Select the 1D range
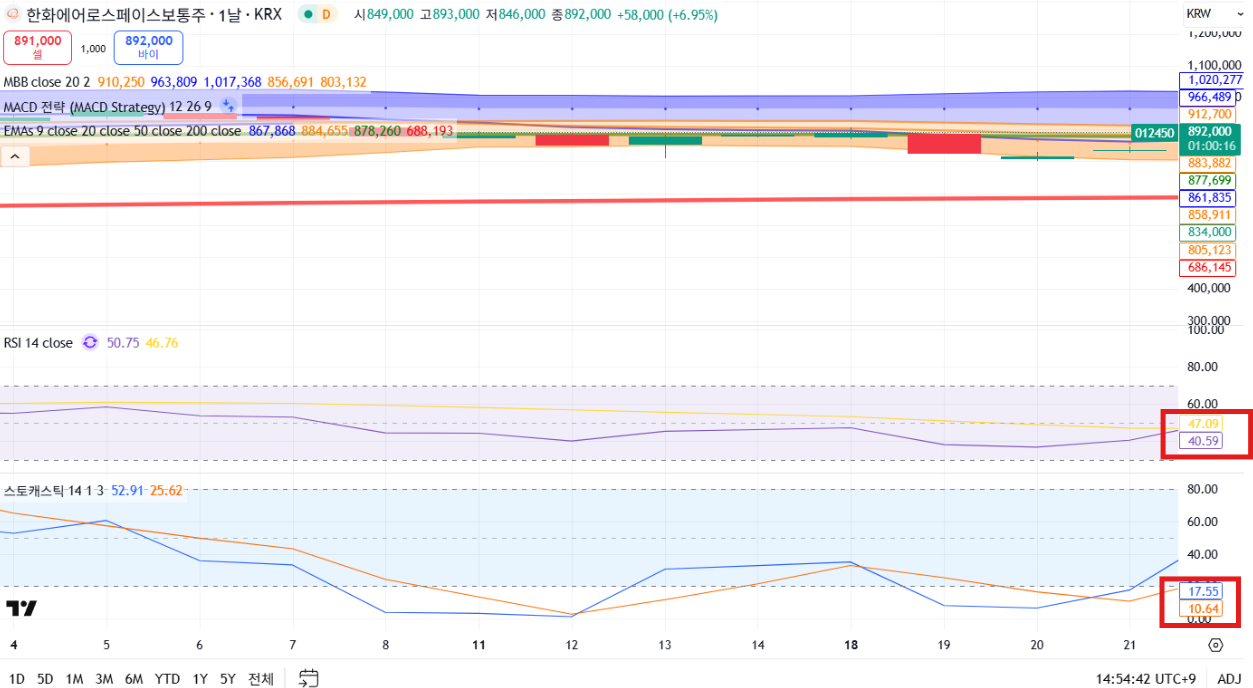Viewport: 1253px width, 688px height. [17, 679]
